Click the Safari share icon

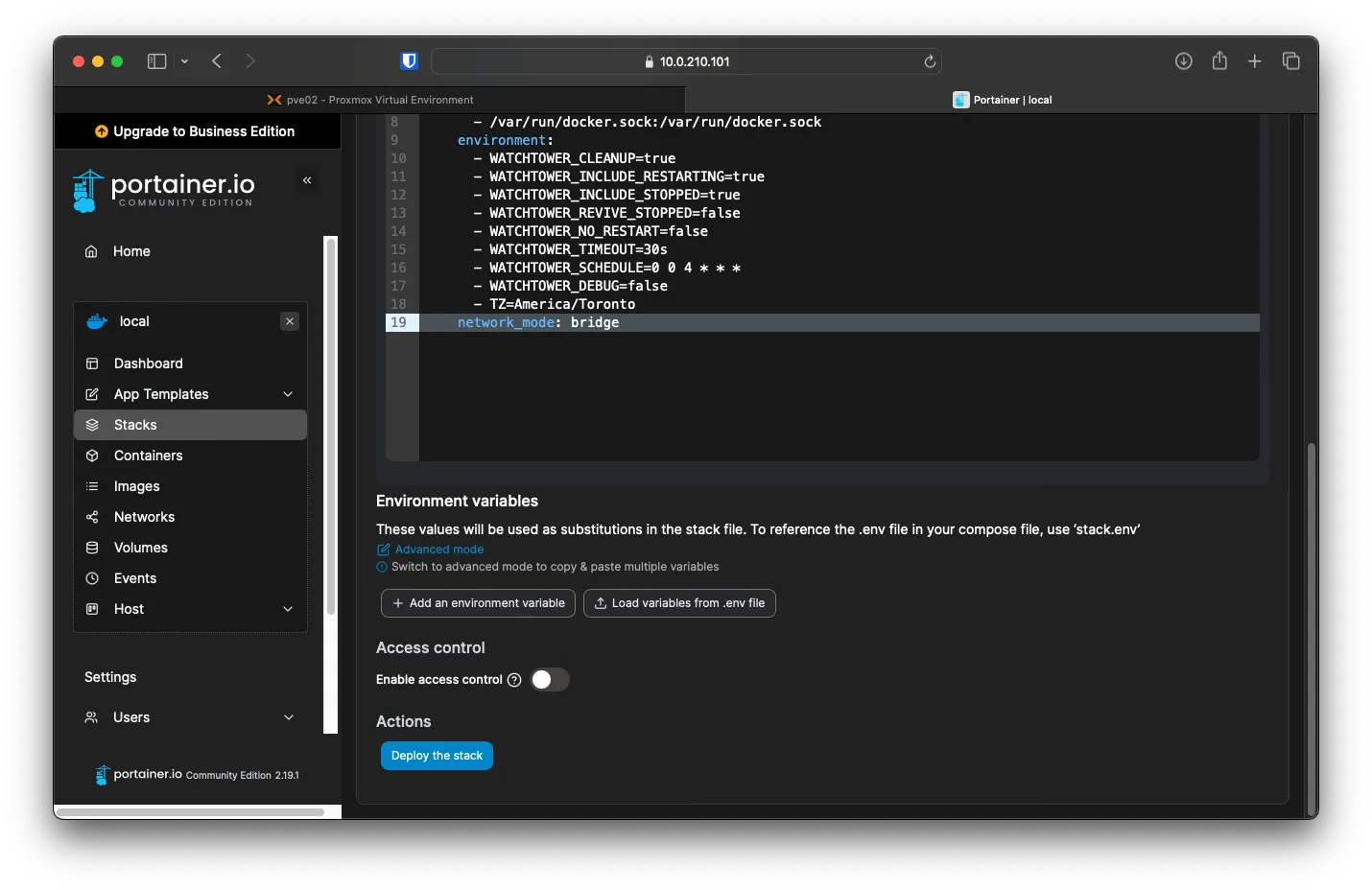1219,60
